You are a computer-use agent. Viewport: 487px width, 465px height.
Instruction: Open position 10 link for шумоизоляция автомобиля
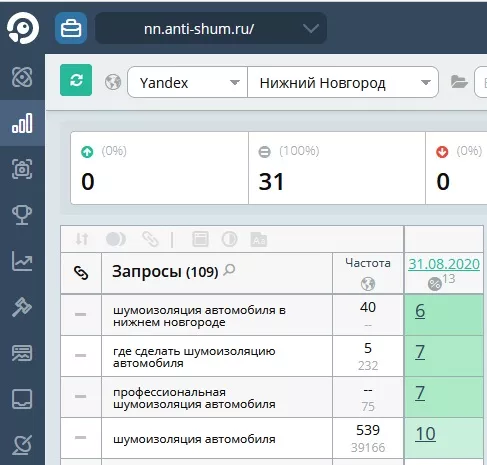click(425, 434)
